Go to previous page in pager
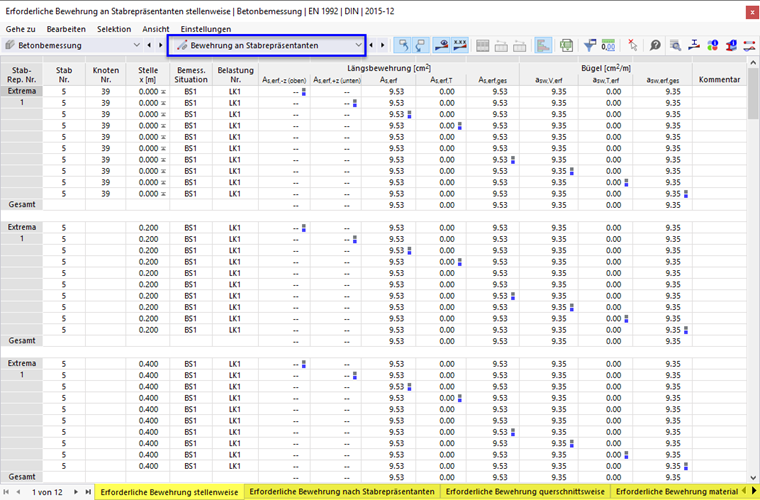This screenshot has height=500, width=760. (x=18, y=492)
